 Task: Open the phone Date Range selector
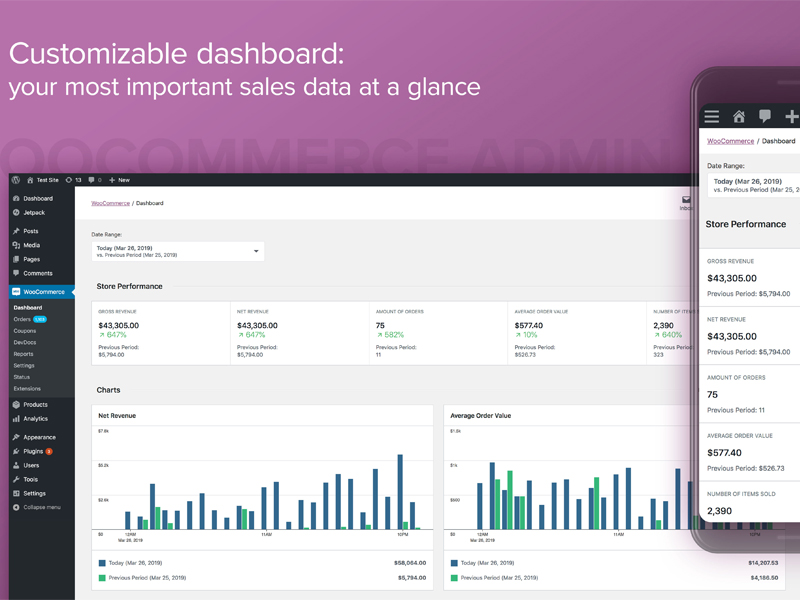754,185
